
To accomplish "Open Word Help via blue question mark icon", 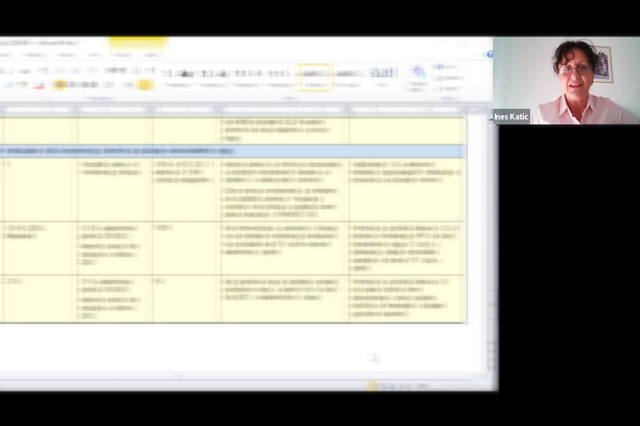I will click(490, 54).
